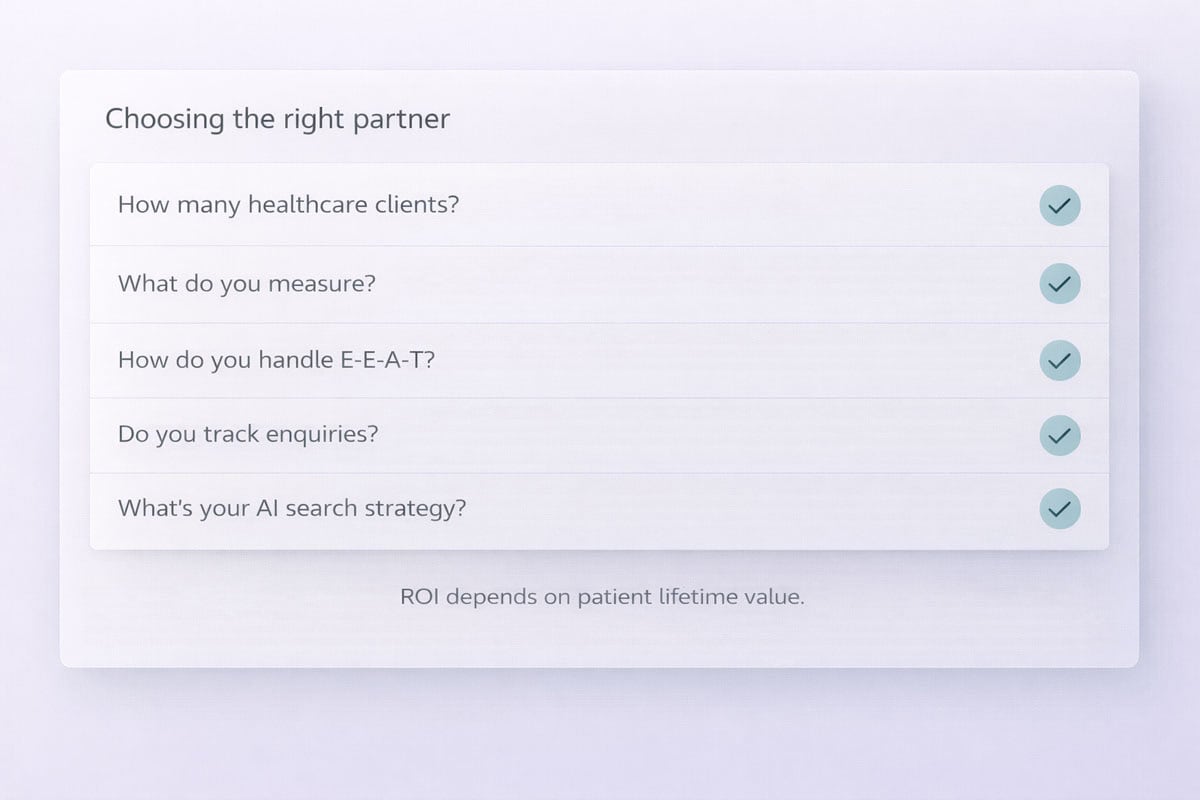Click the ROI patient lifetime value footnote
The width and height of the screenshot is (1200, 800).
(x=602, y=598)
